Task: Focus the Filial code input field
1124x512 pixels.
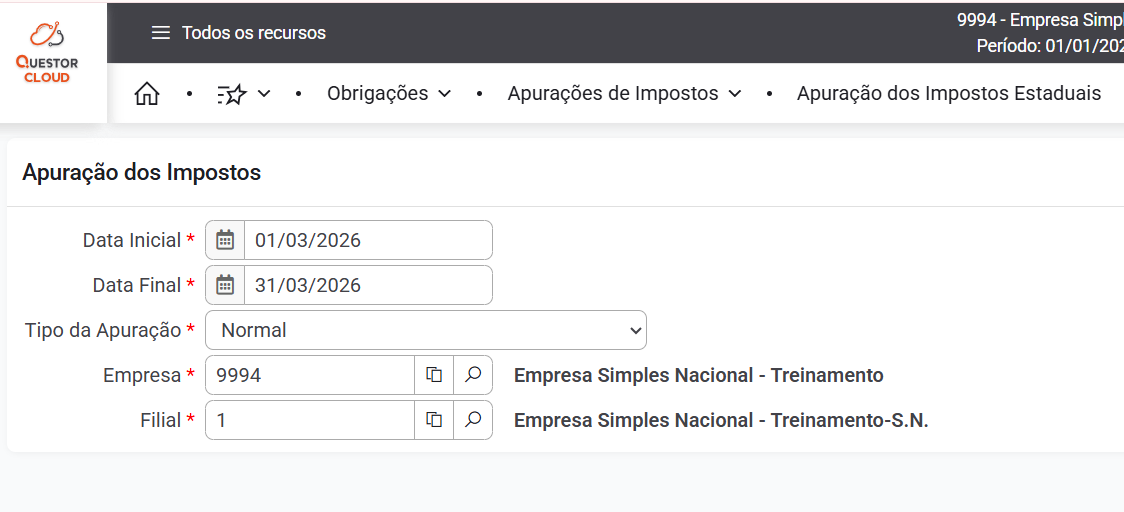Action: [310, 420]
